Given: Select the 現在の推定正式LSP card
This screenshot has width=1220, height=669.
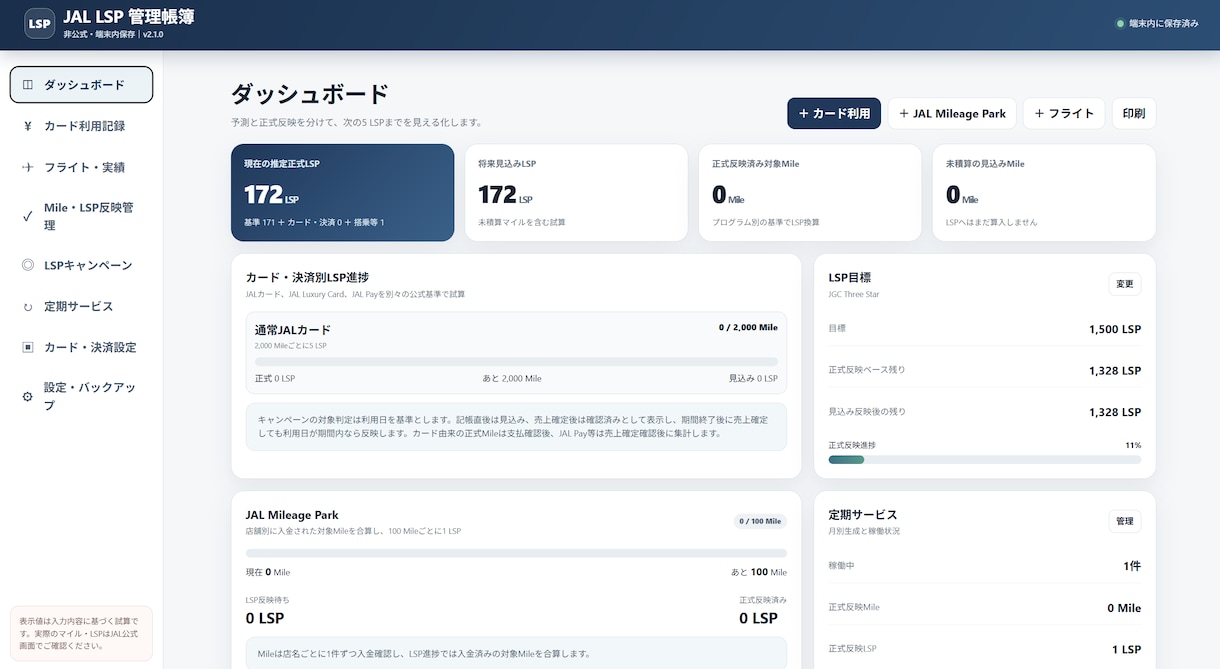Looking at the screenshot, I should [x=342, y=193].
